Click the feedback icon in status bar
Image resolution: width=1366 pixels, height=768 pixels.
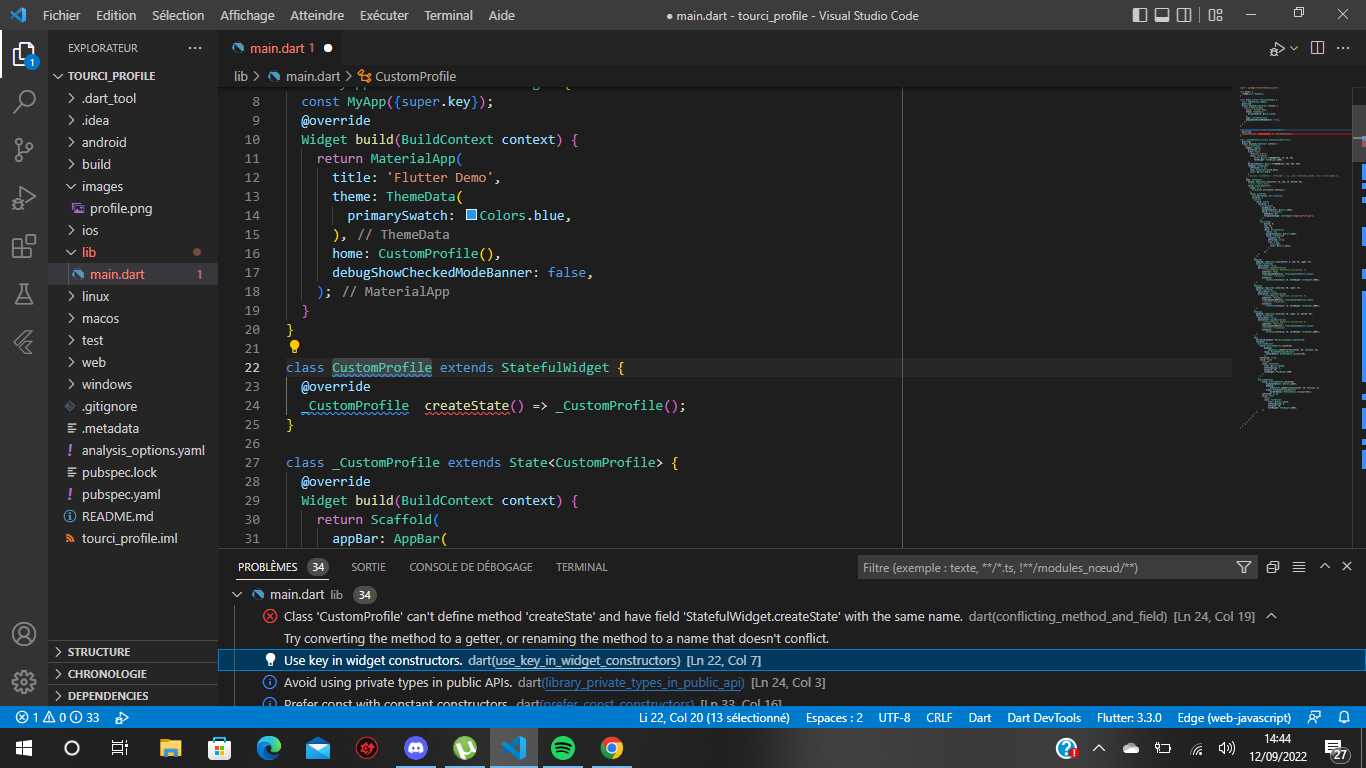[x=1316, y=717]
